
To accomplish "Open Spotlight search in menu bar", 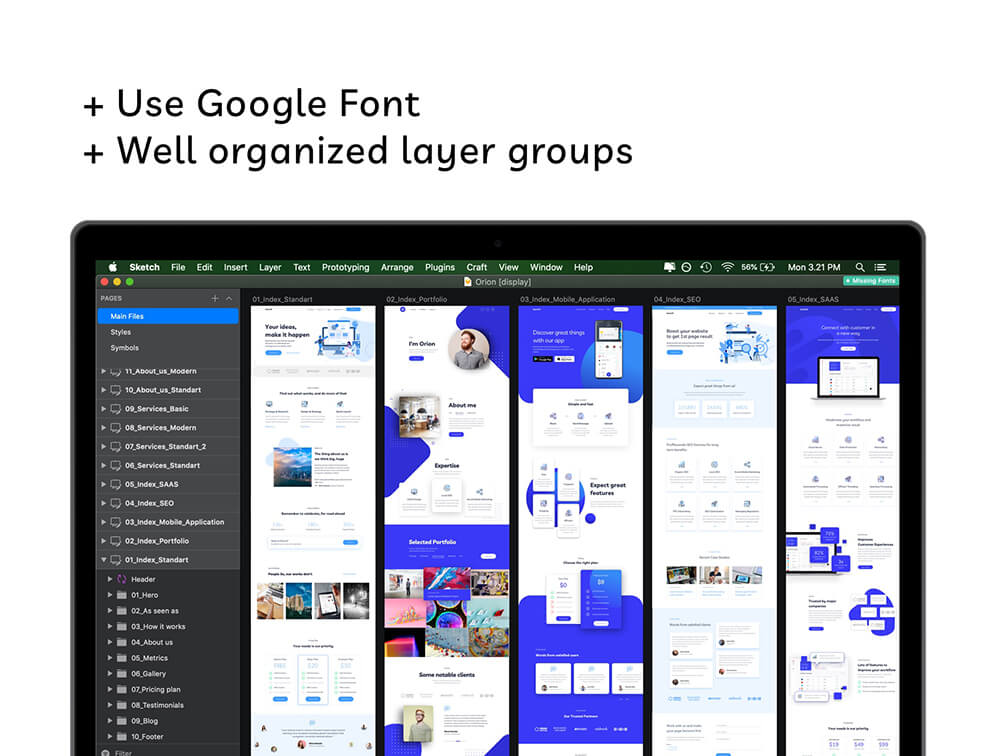I will 860,267.
